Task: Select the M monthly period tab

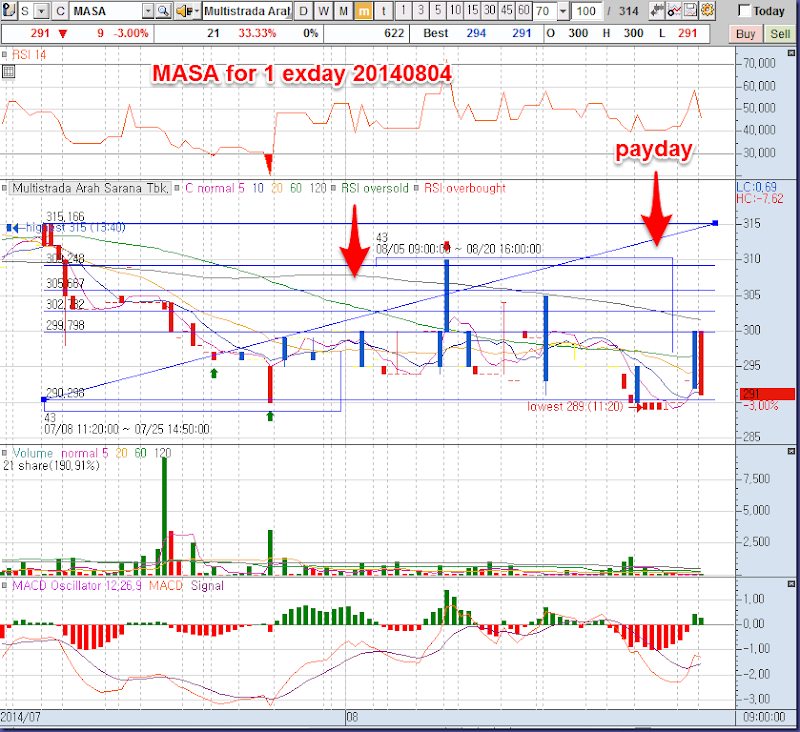Action: [343, 11]
